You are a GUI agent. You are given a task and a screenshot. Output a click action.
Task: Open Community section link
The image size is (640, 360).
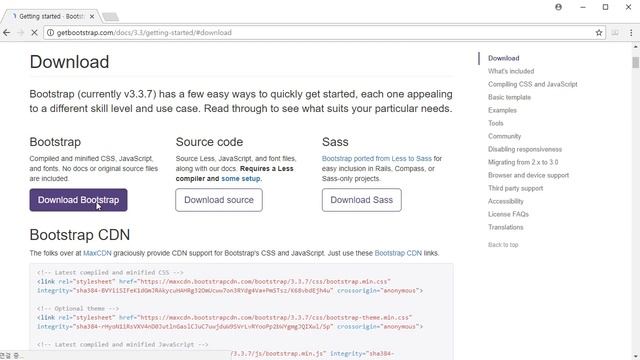click(504, 136)
